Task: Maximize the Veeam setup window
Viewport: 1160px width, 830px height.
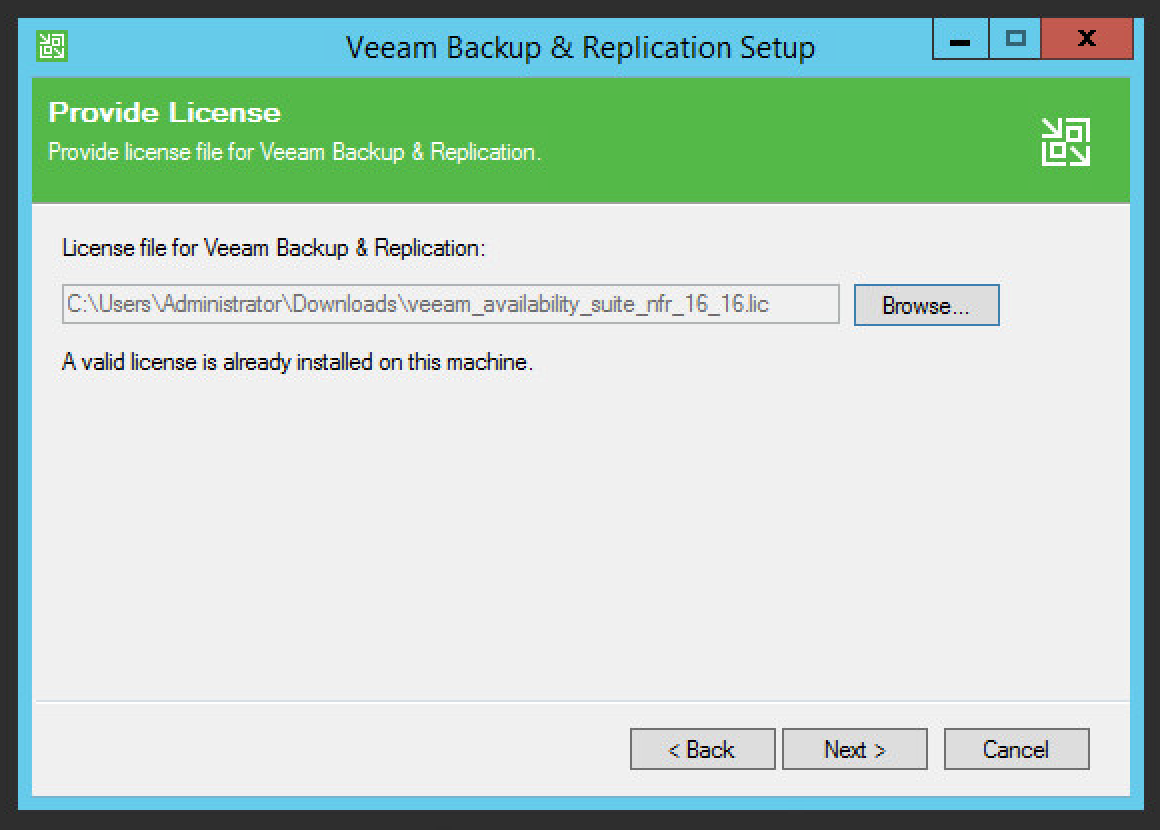Action: click(x=1016, y=40)
